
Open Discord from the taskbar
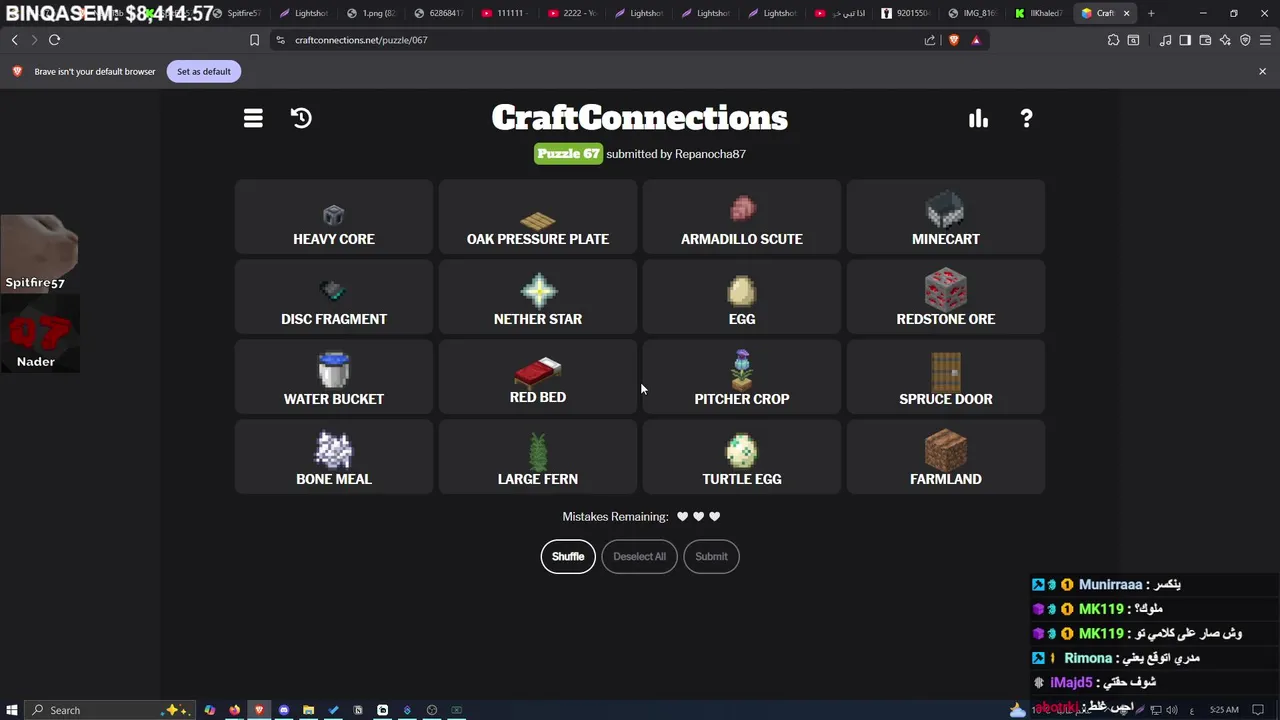click(284, 710)
